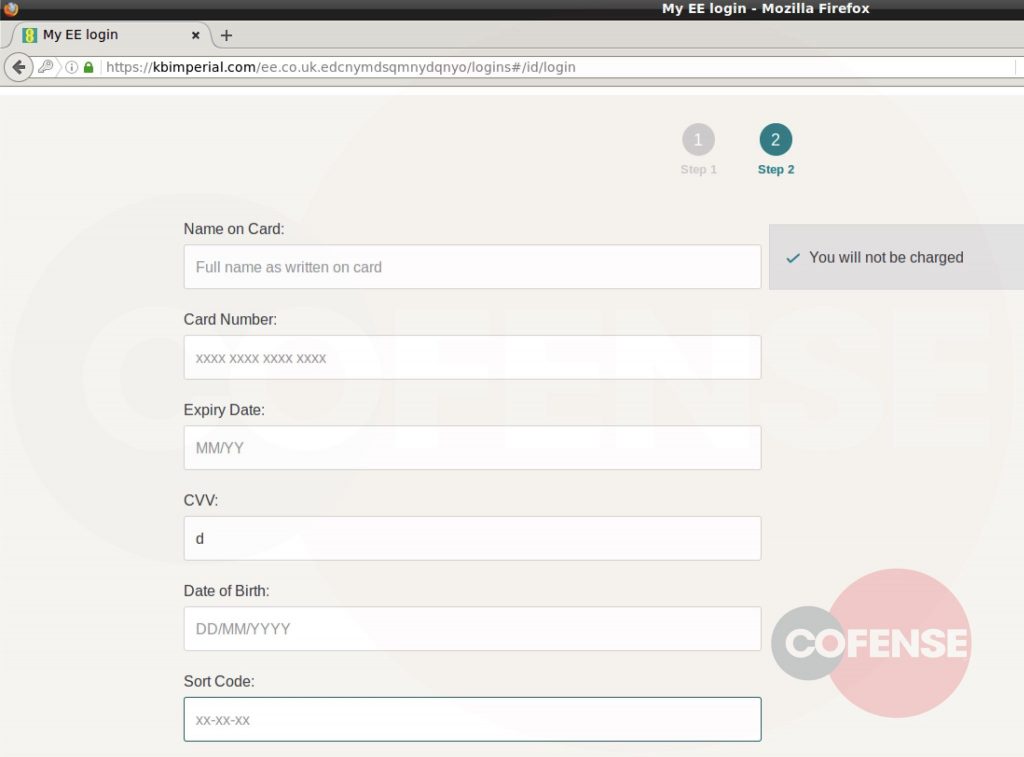
Task: Click the Card Number input field
Action: click(472, 357)
